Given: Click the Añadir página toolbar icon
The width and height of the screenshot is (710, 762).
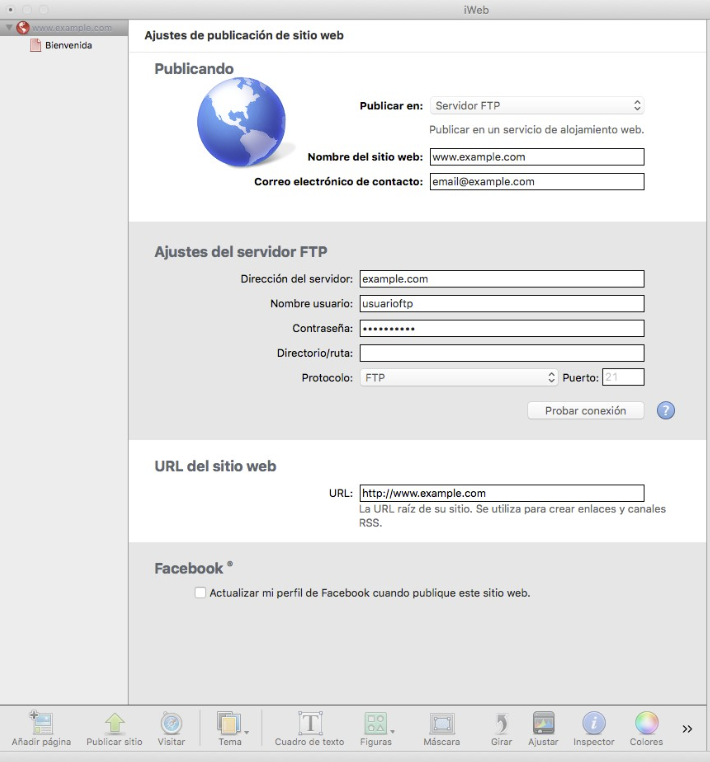Looking at the screenshot, I should [41, 723].
